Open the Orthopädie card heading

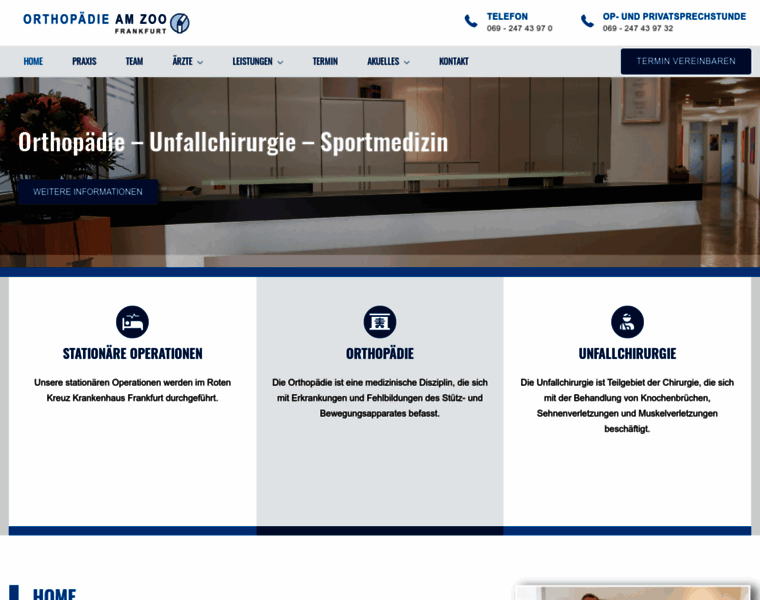tap(380, 354)
